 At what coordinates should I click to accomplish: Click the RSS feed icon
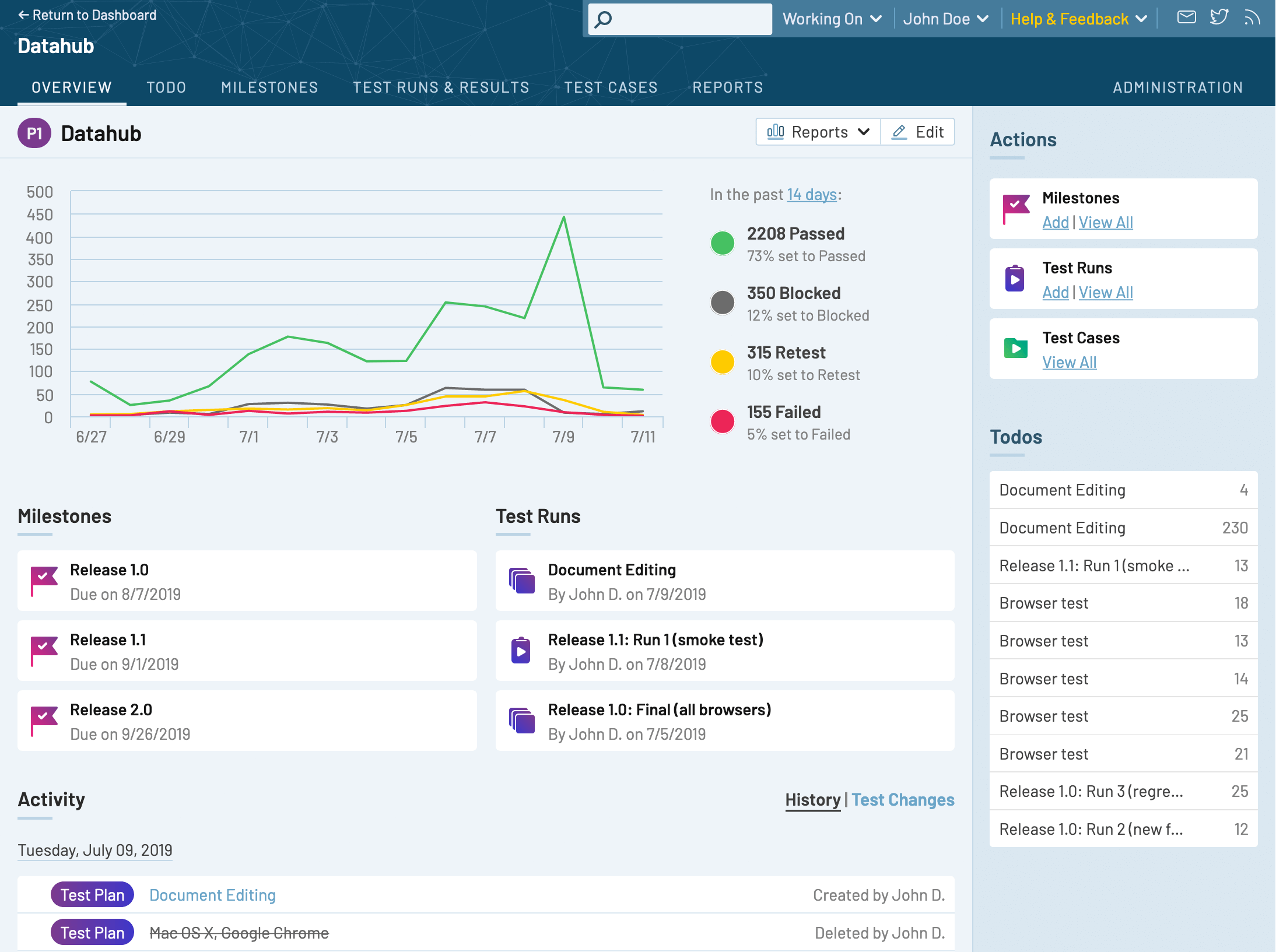click(x=1253, y=17)
